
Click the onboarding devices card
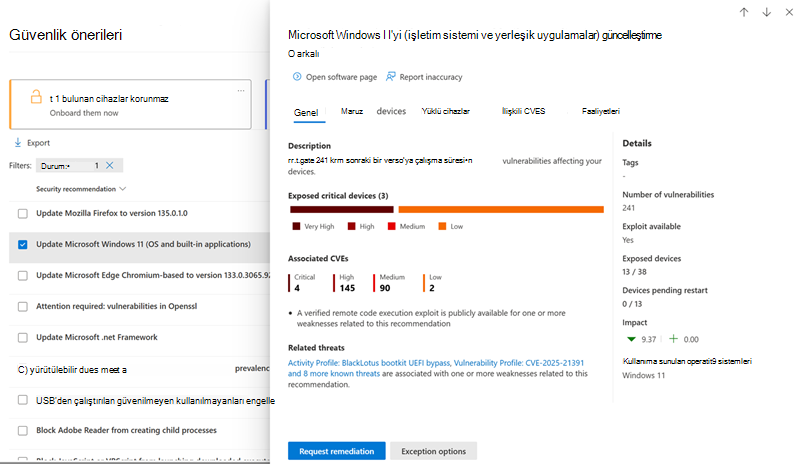coord(130,104)
